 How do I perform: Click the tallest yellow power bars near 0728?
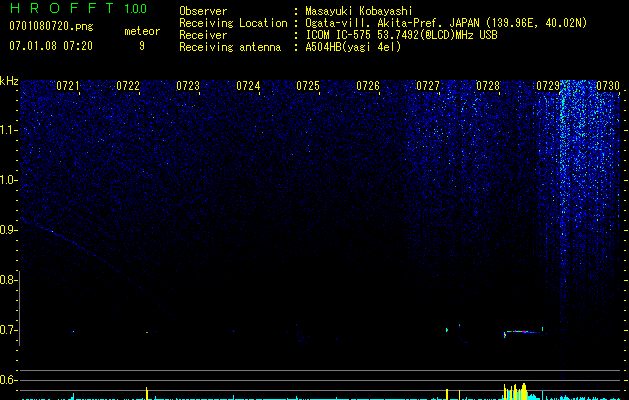(515, 392)
